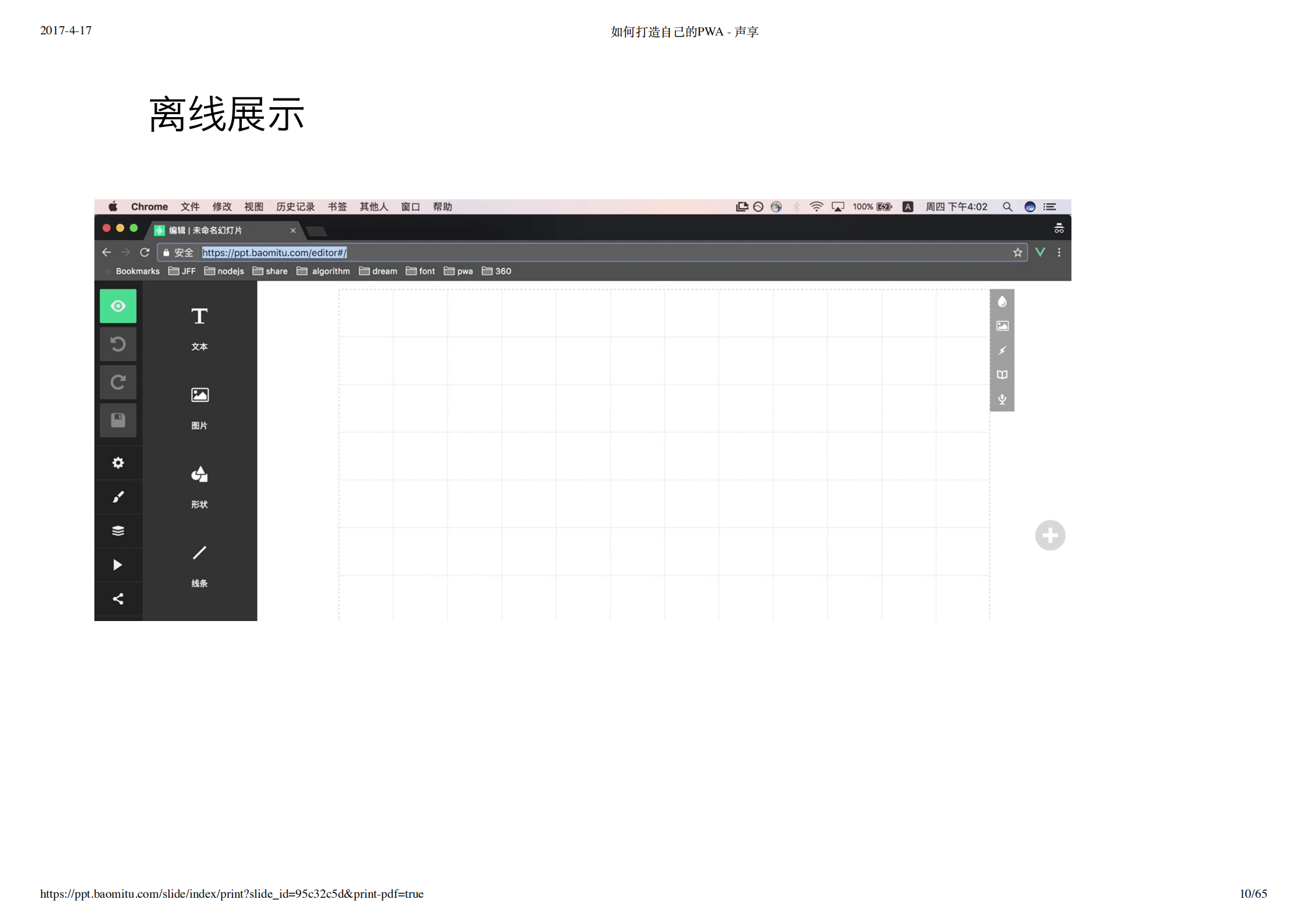Screen dimensions: 1308x924
Task: Click inside the browser address bar
Action: (524, 252)
